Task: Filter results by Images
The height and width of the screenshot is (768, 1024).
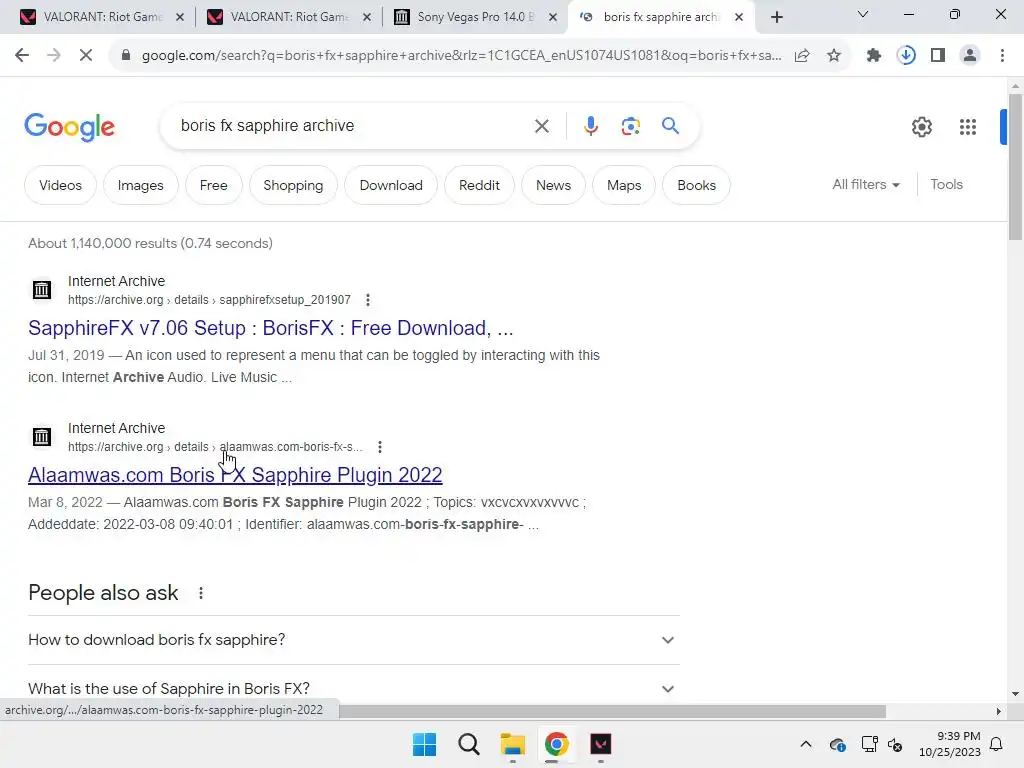Action: pos(140,185)
